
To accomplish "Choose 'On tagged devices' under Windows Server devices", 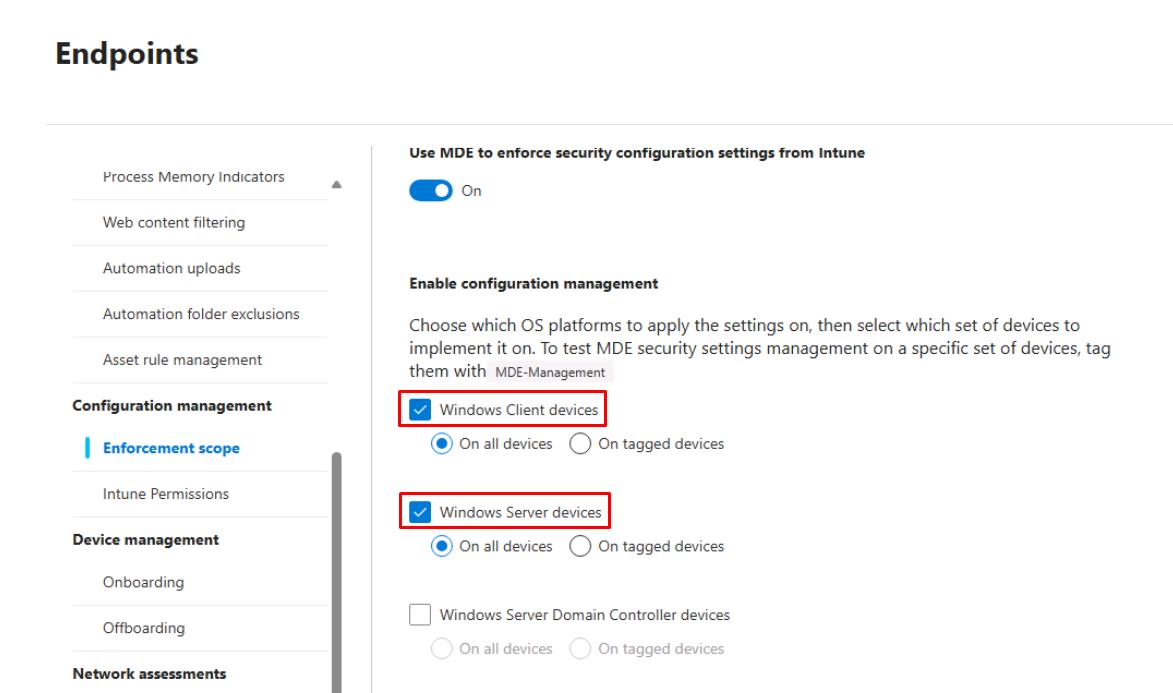I will coord(580,547).
